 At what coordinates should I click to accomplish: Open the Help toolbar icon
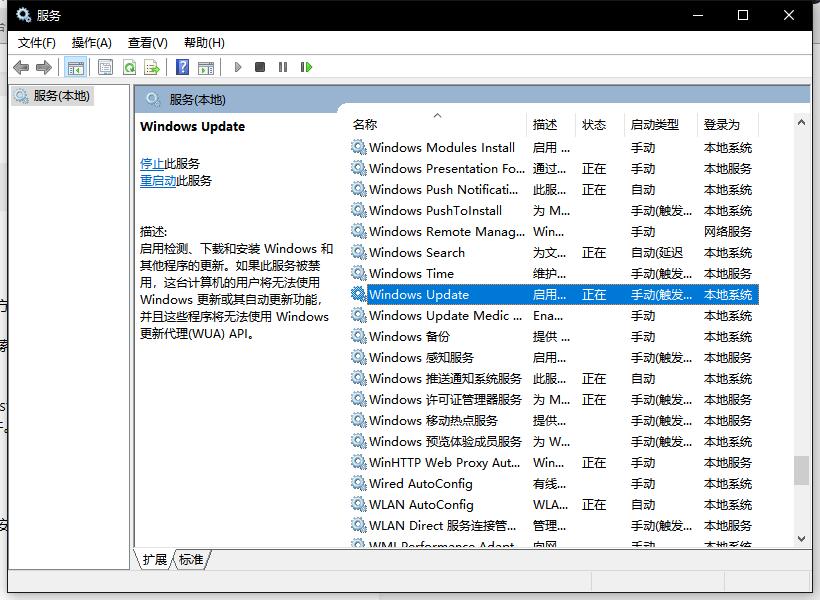[x=183, y=67]
